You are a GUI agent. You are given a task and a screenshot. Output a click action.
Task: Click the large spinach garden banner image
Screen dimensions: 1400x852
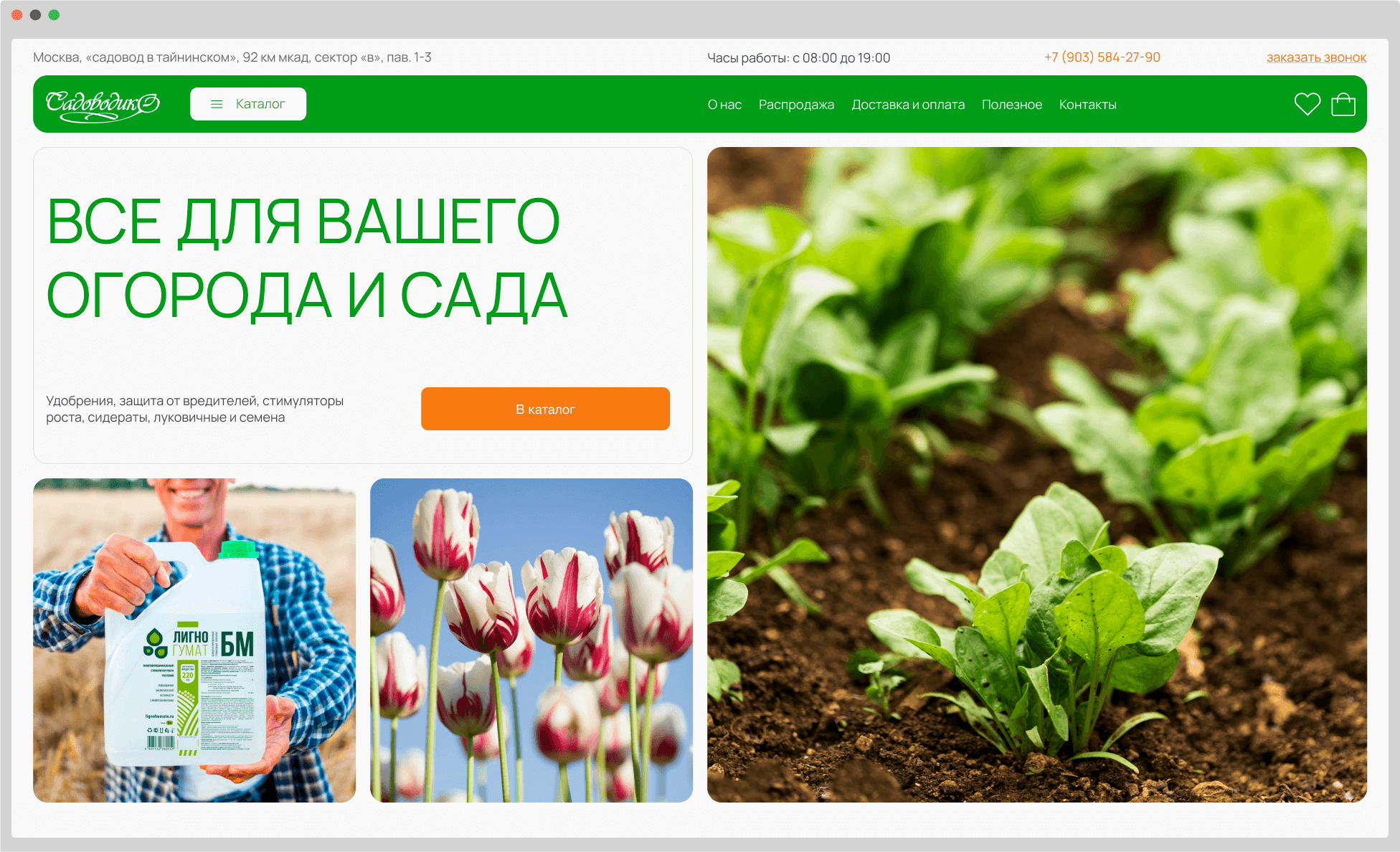pyautogui.click(x=1036, y=474)
